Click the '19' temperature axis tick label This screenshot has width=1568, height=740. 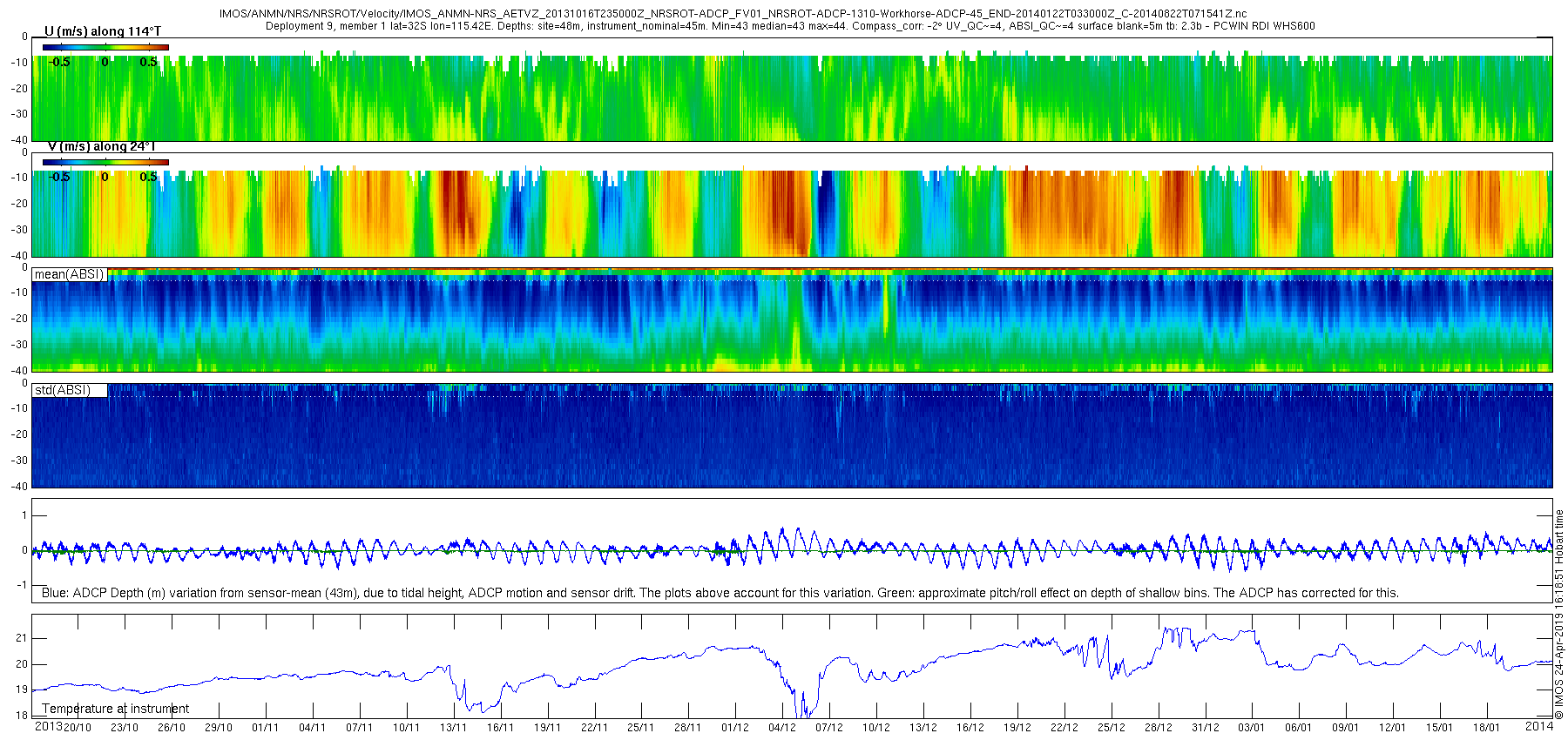[x=22, y=690]
